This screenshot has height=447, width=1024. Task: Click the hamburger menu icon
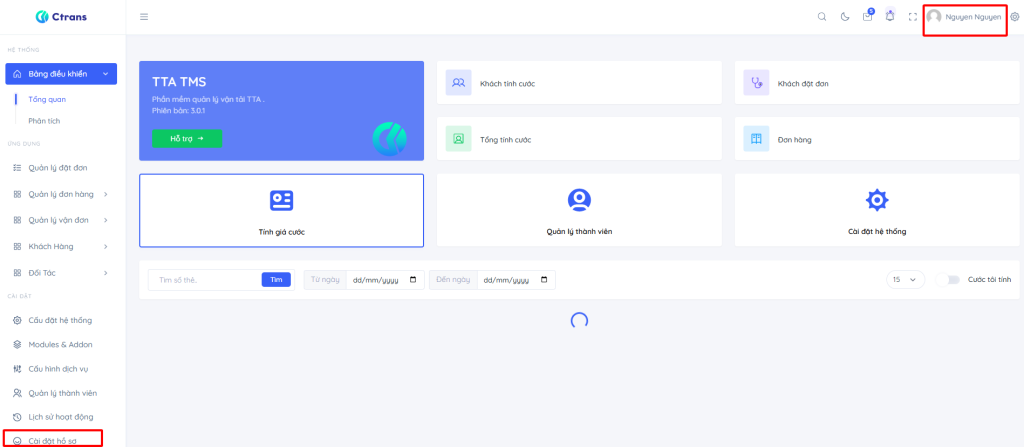click(144, 17)
